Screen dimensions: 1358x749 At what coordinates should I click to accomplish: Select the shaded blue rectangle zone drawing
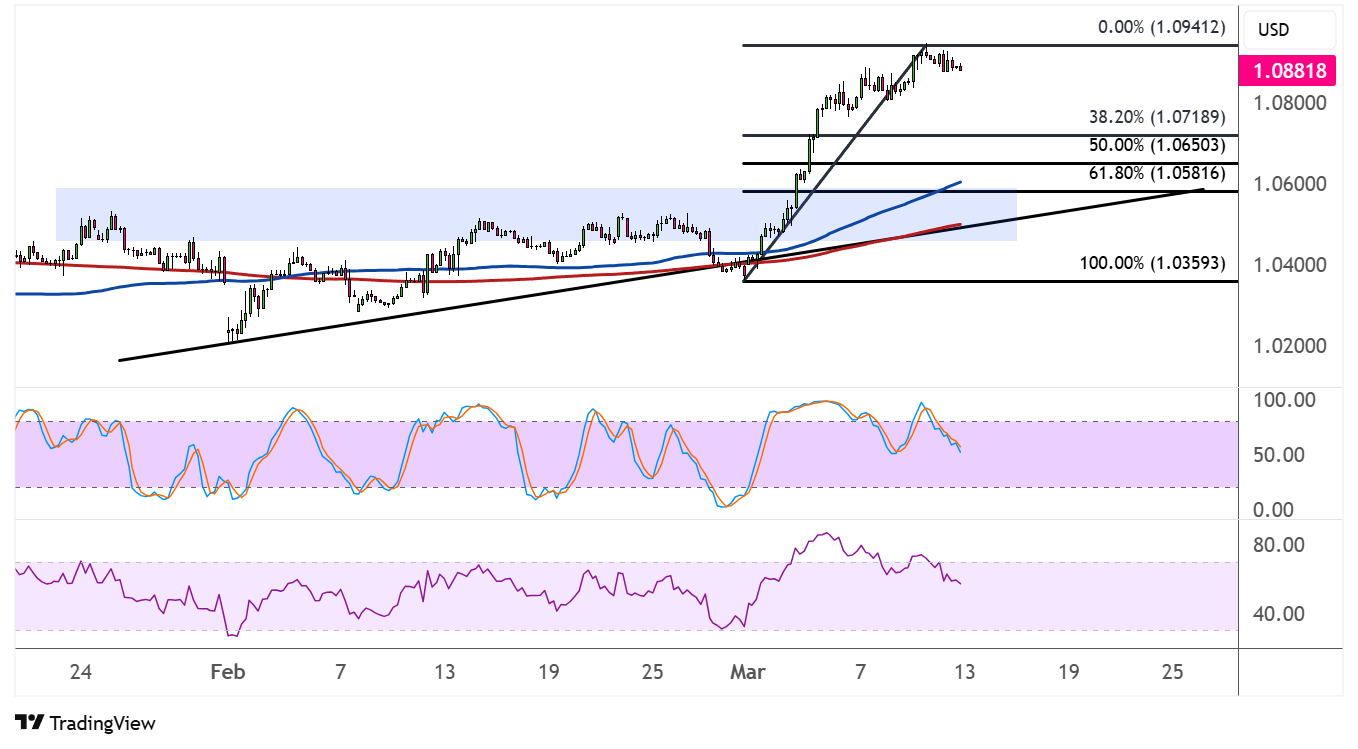click(x=536, y=214)
